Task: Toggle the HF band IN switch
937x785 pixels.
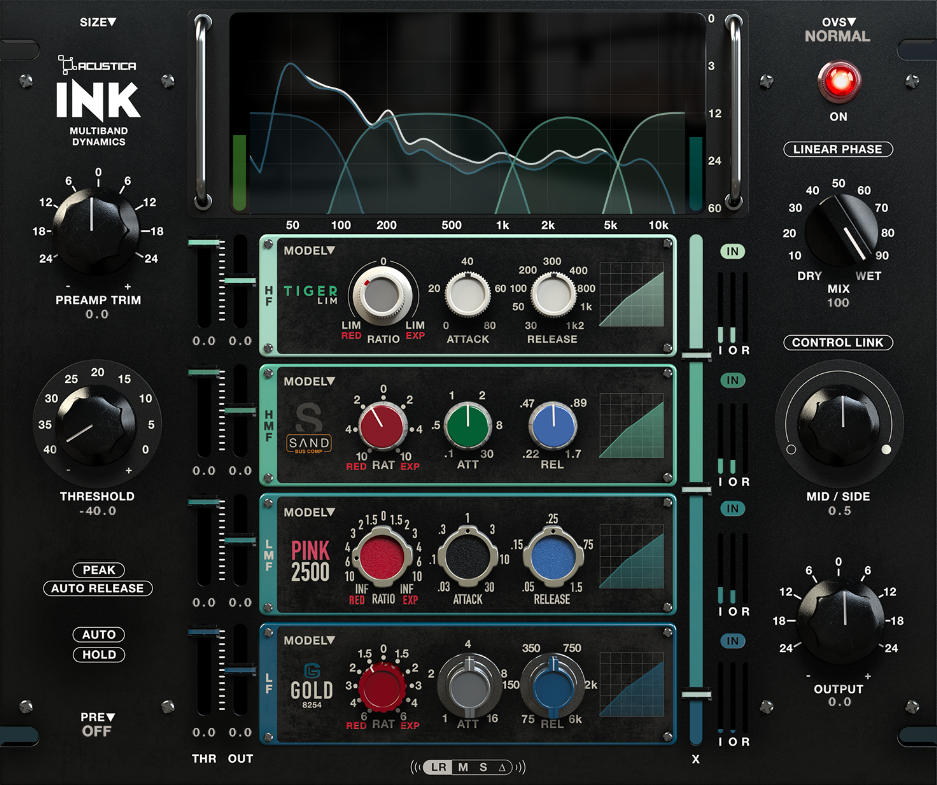Action: click(x=733, y=252)
